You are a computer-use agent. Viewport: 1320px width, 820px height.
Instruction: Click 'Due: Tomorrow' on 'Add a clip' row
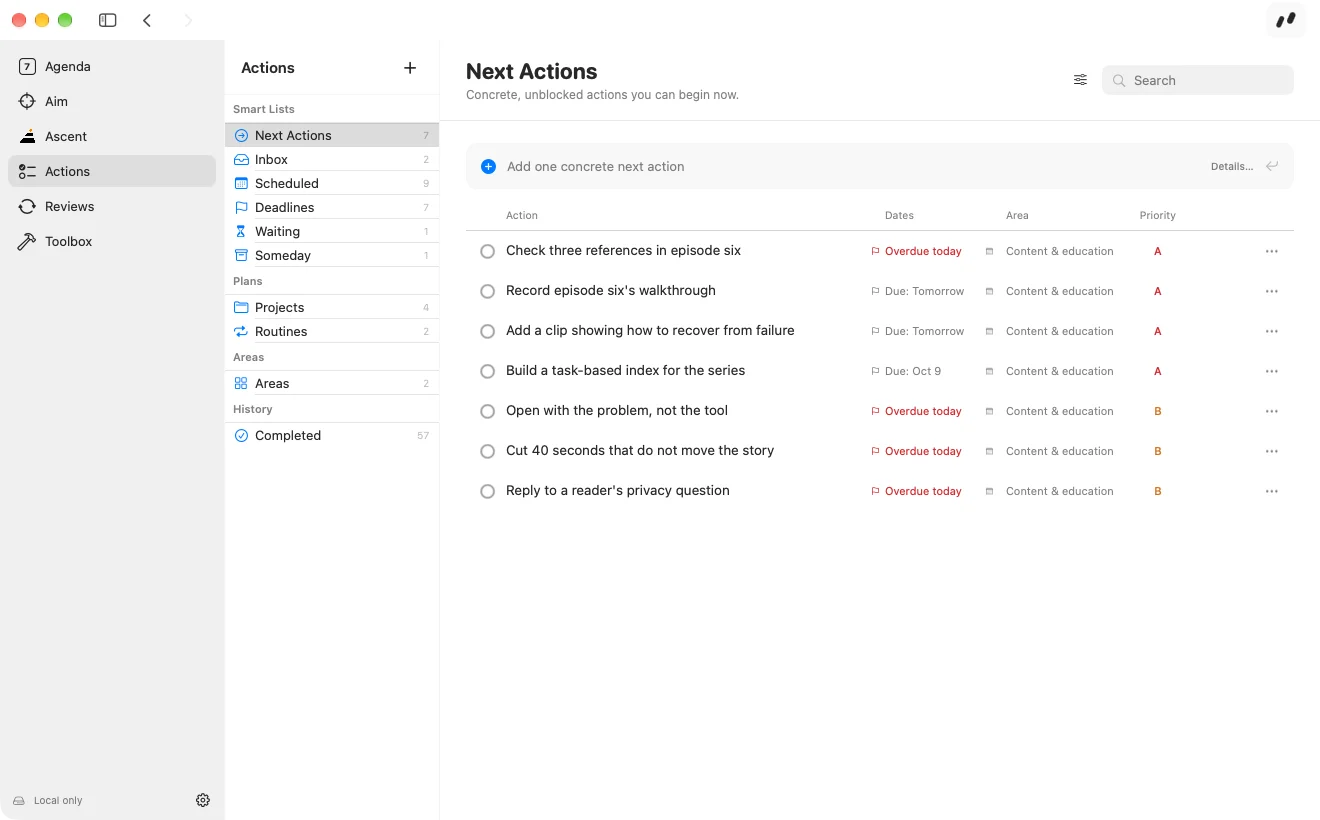pos(917,331)
